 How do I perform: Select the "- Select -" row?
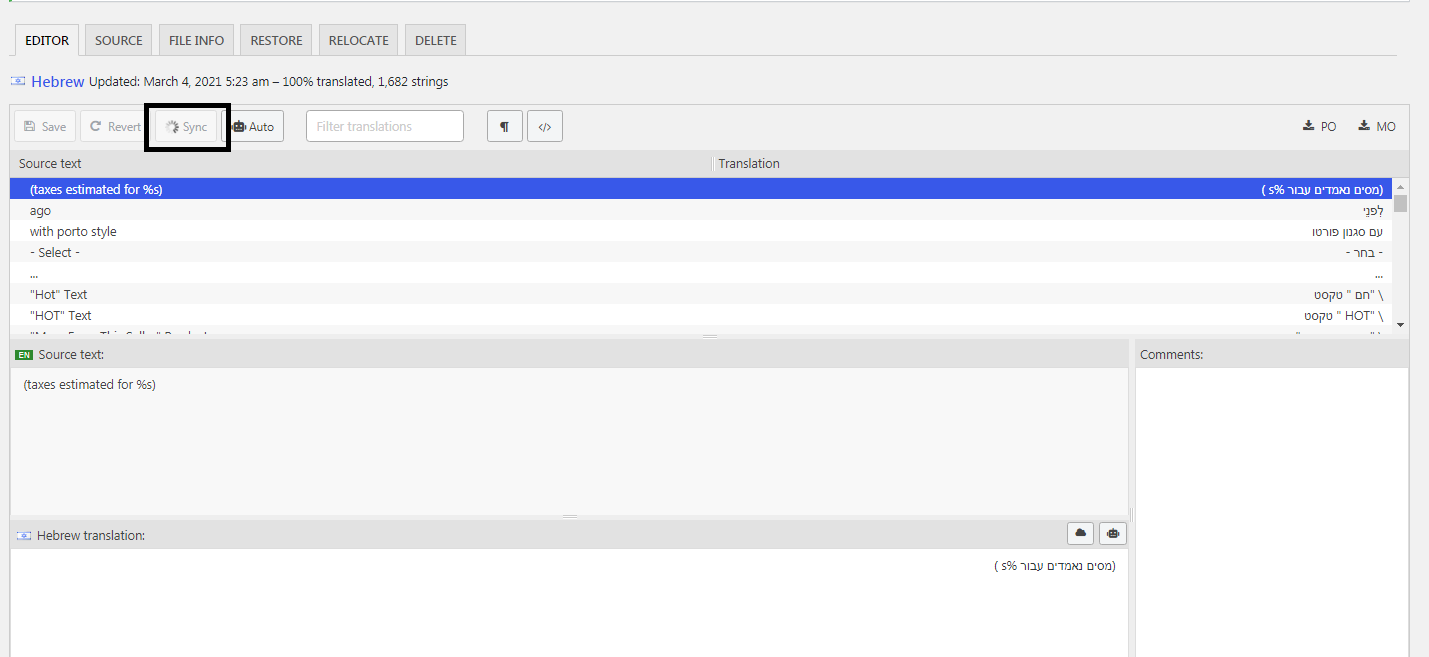[x=700, y=252]
